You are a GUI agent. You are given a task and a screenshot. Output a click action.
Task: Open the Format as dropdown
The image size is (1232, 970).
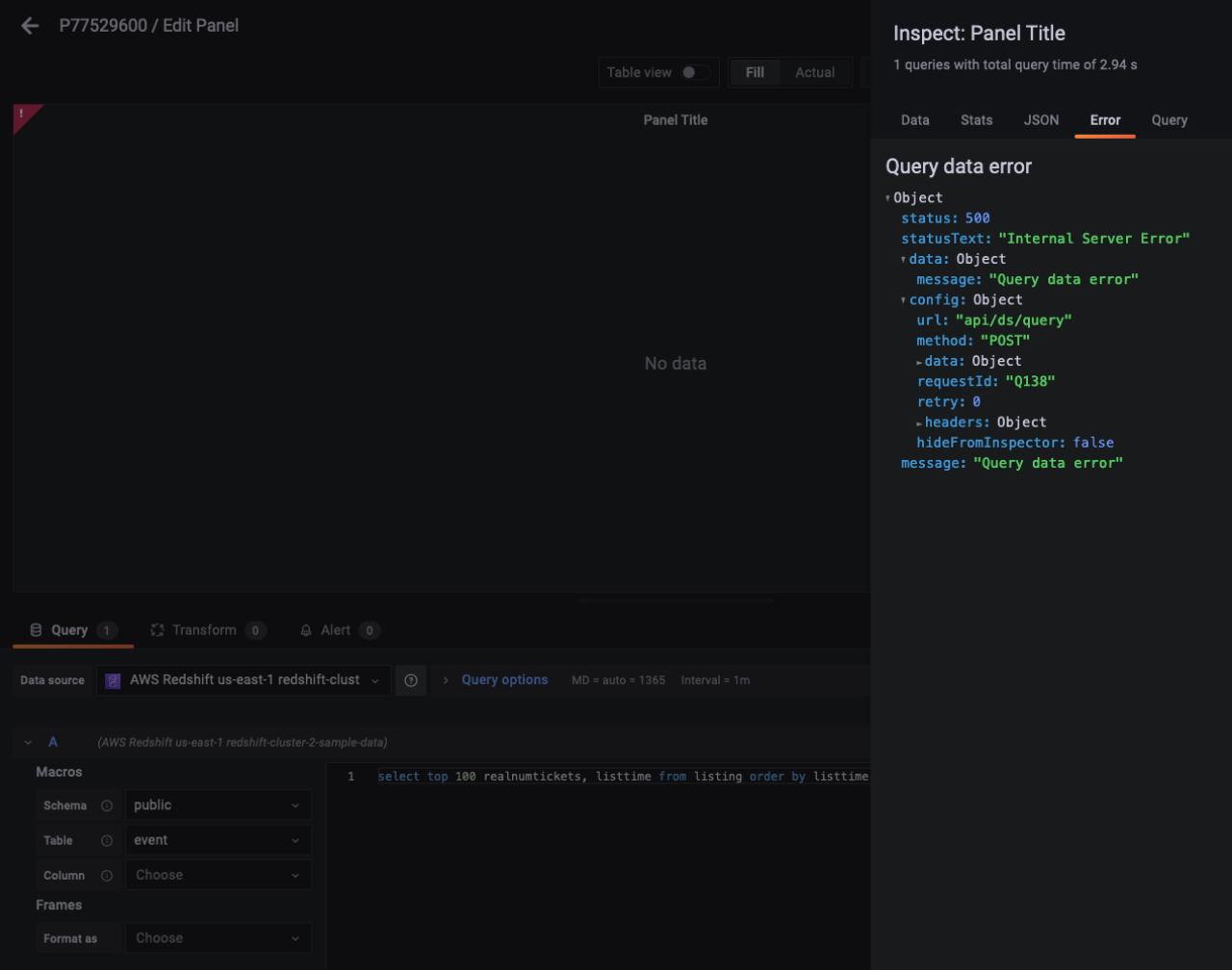point(218,938)
